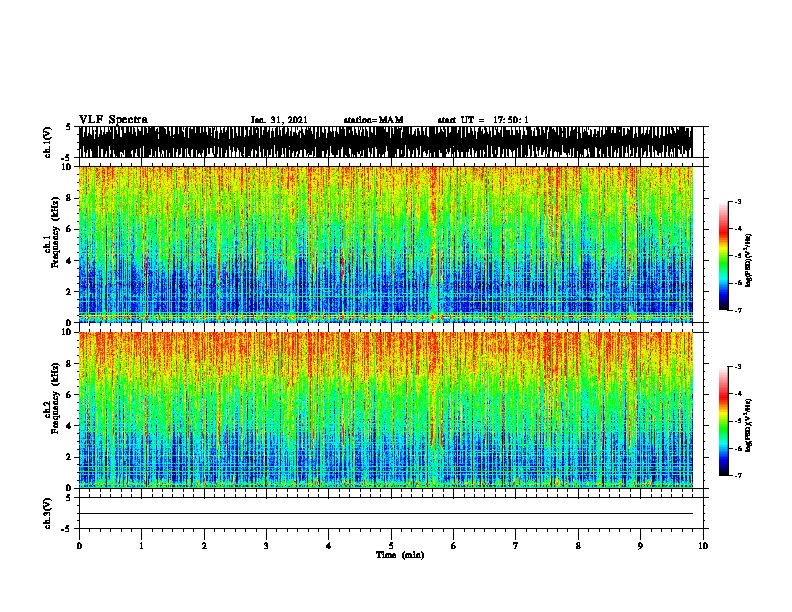Click the "8" tick on ch.1 frequency axis

coord(69,198)
